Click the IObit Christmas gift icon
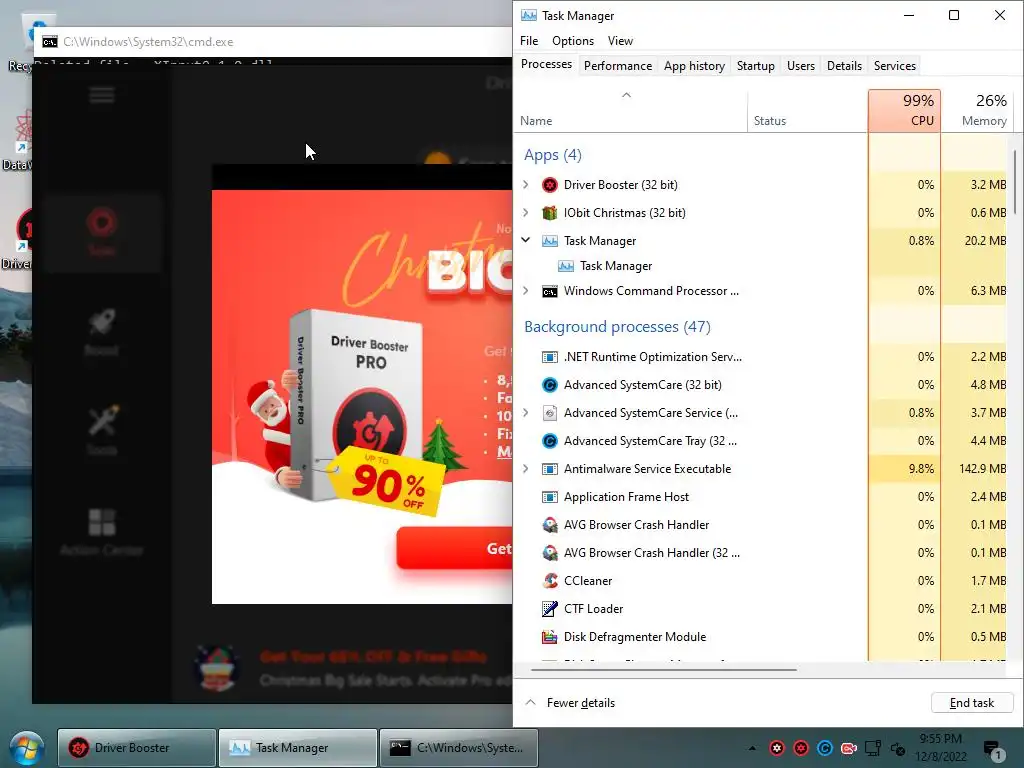This screenshot has height=768, width=1024. (550, 213)
